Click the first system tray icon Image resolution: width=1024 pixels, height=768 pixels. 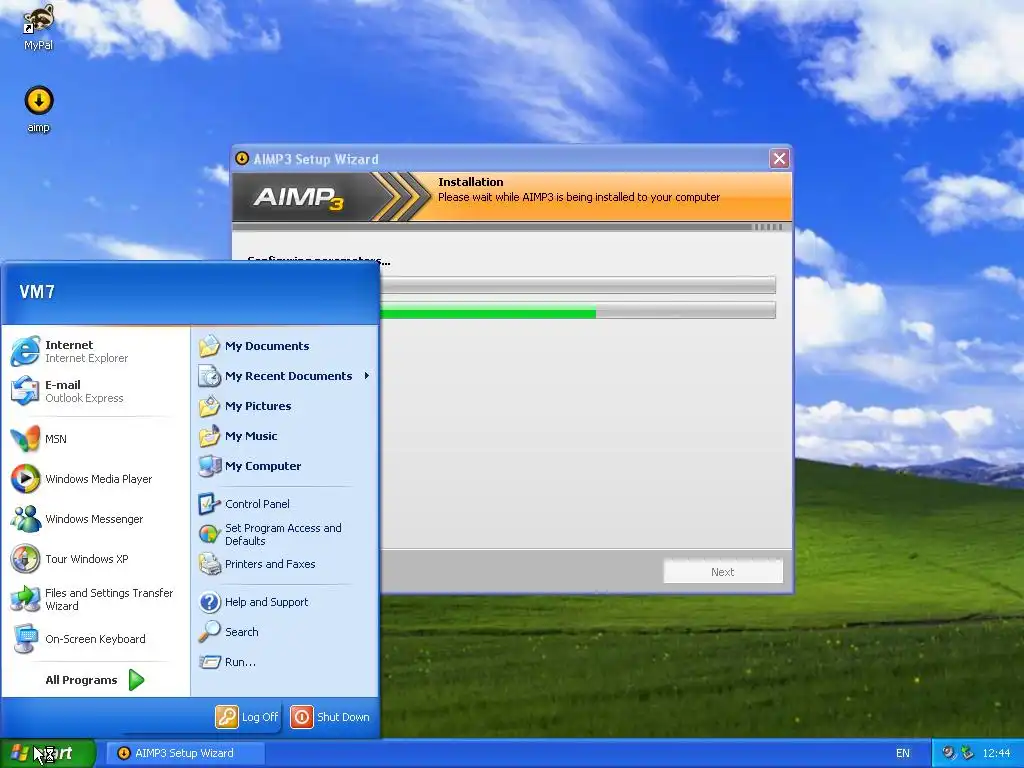(x=949, y=753)
